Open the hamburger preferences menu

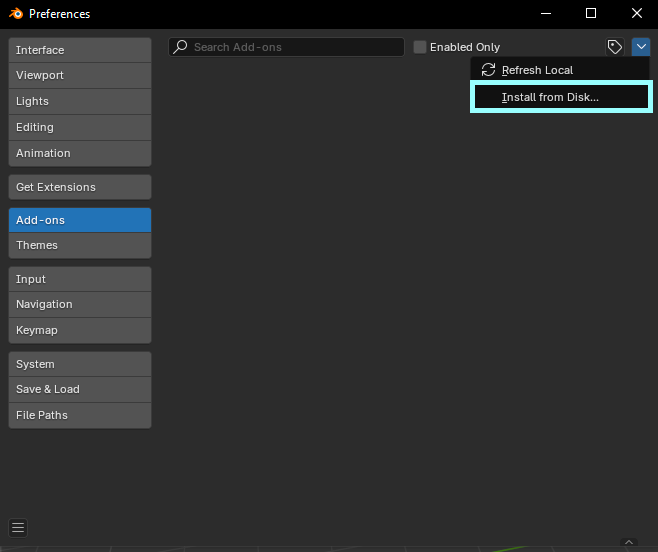point(18,528)
